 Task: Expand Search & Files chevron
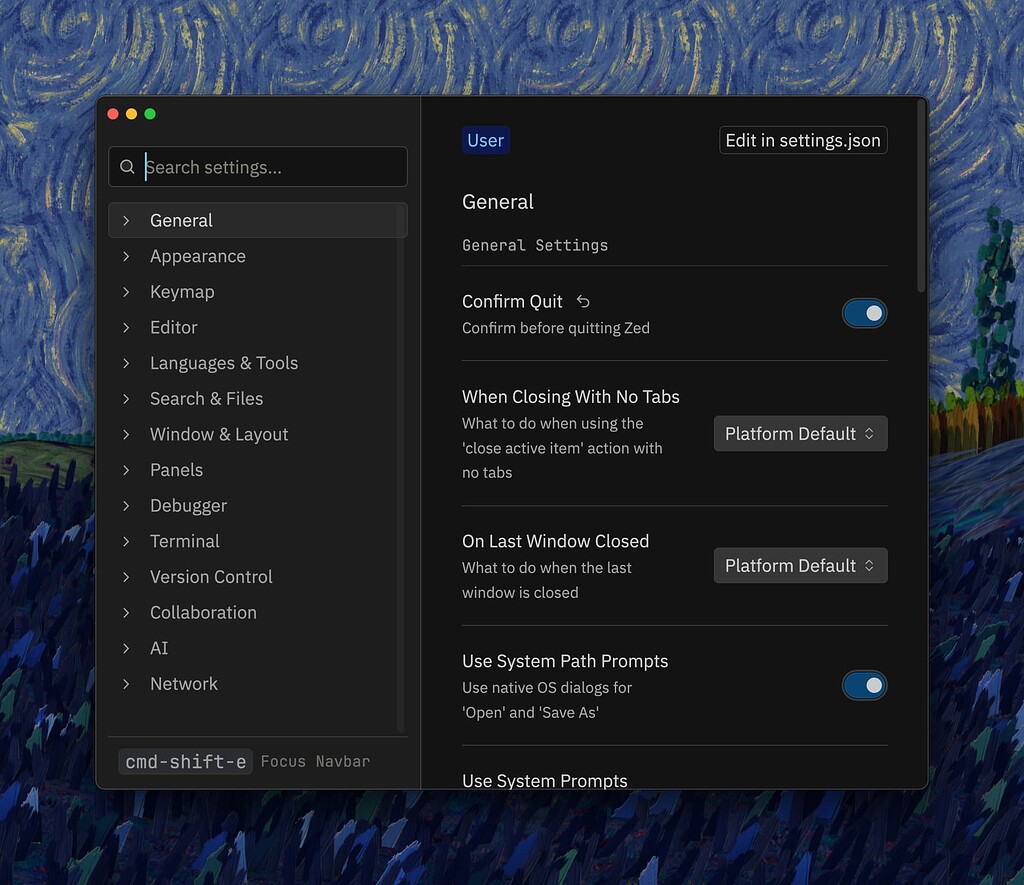coord(126,399)
